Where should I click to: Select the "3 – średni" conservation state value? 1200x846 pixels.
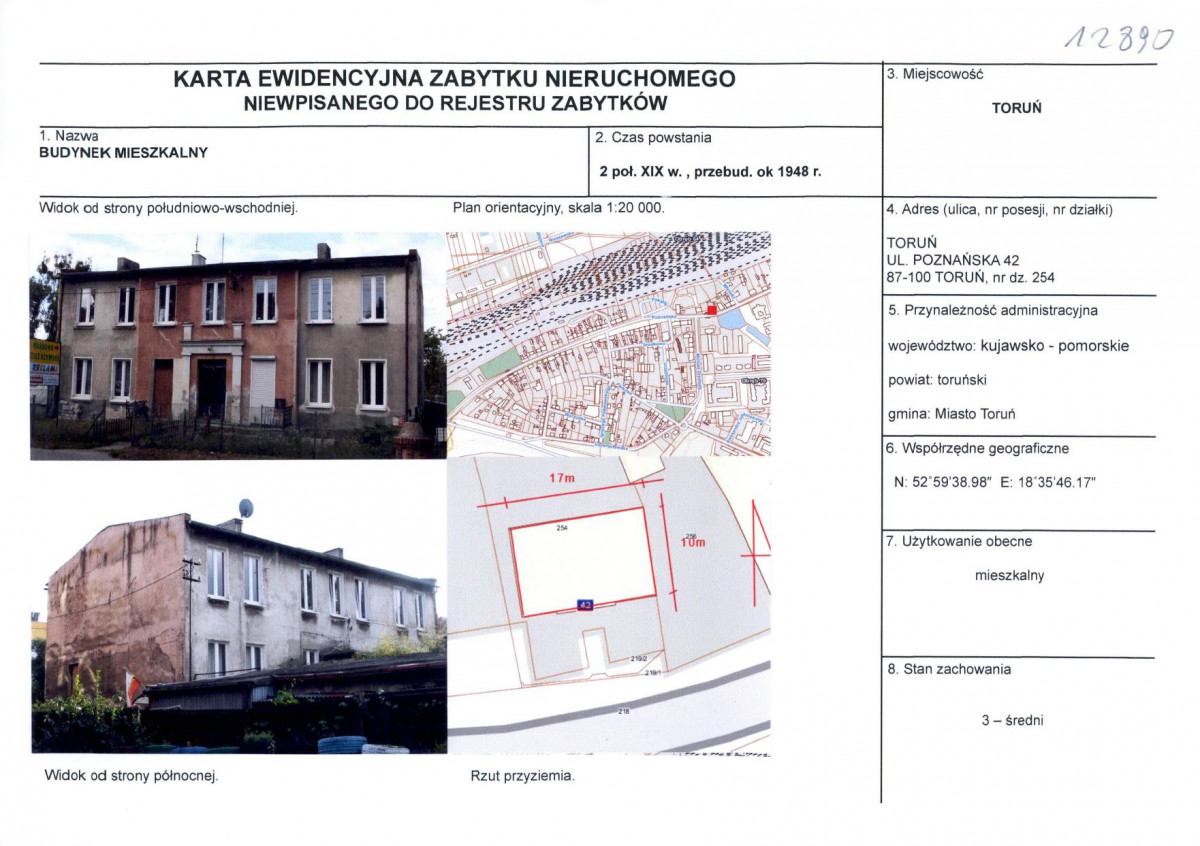point(1012,717)
